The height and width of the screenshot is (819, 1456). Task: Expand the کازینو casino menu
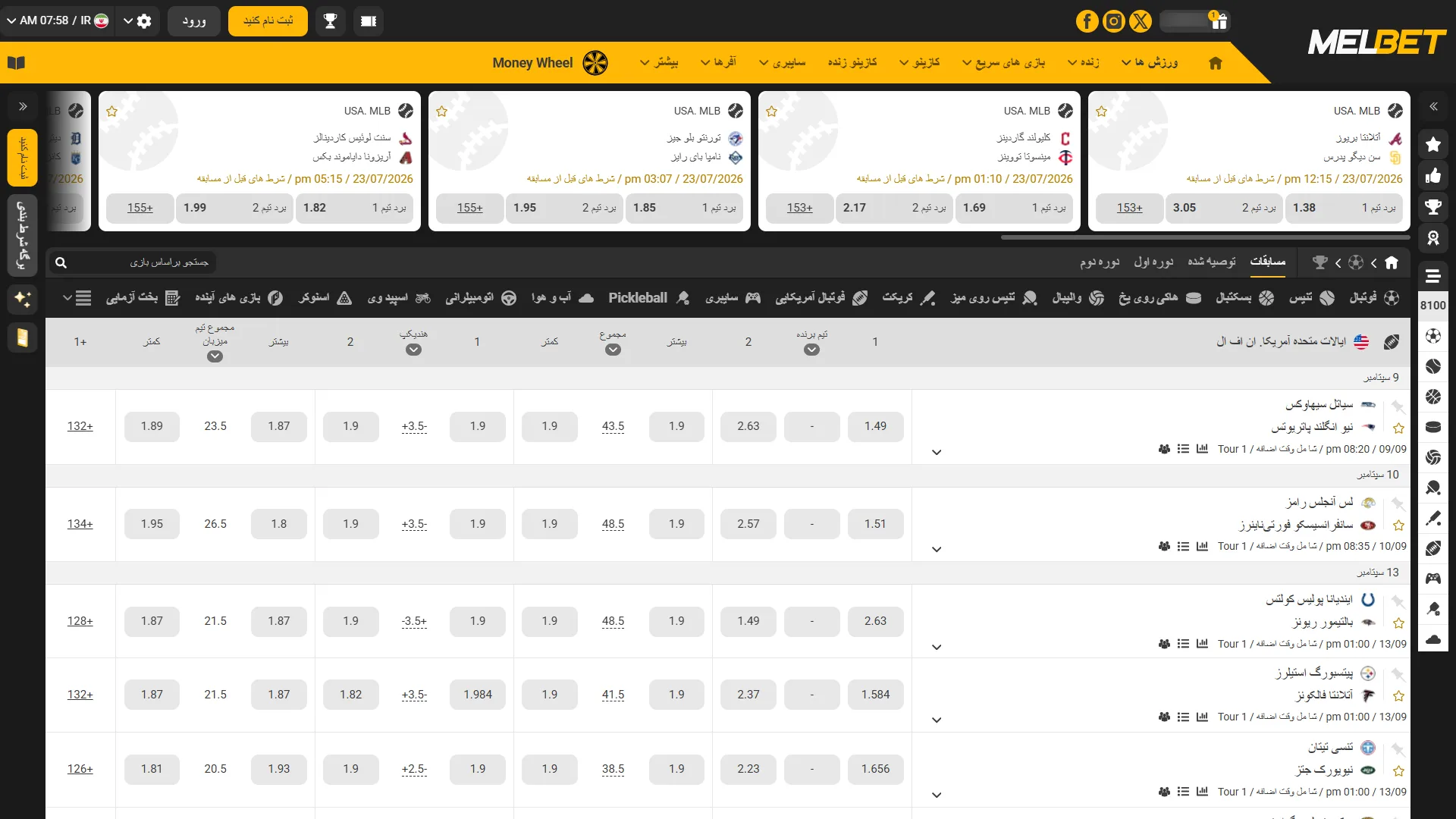pos(920,62)
